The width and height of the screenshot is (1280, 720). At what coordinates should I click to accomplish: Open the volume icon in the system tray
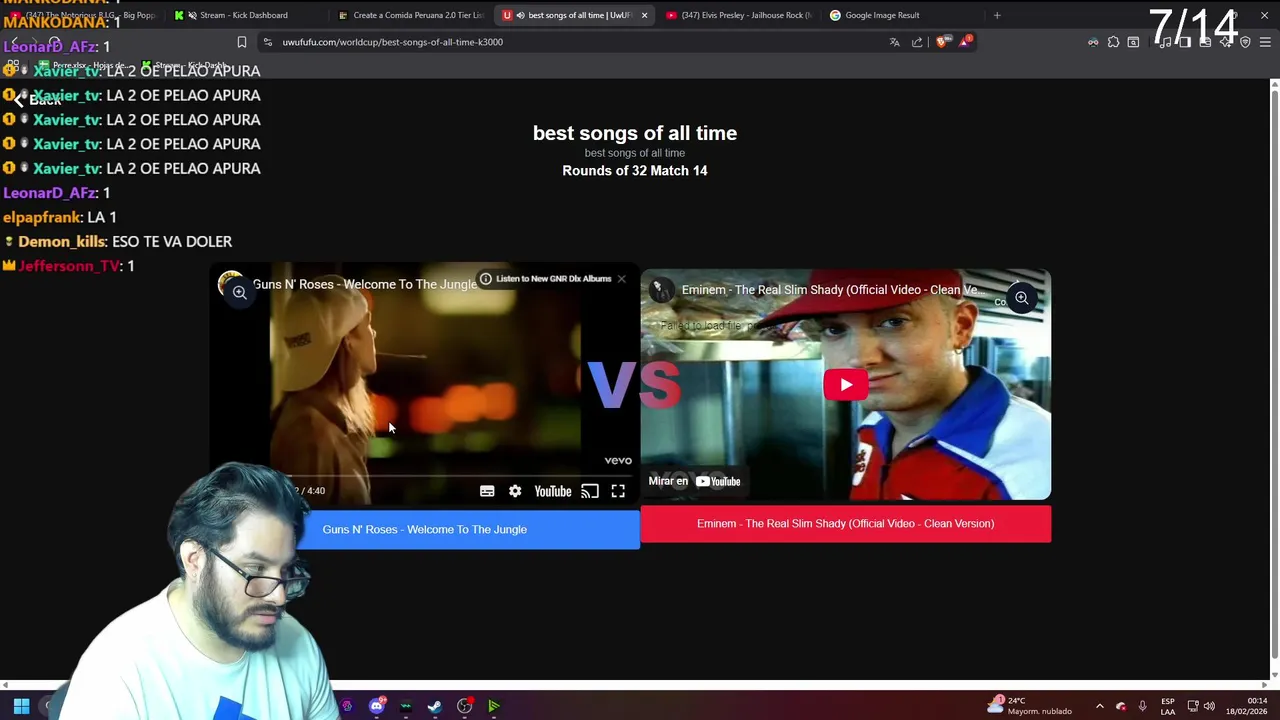pyautogui.click(x=1209, y=706)
